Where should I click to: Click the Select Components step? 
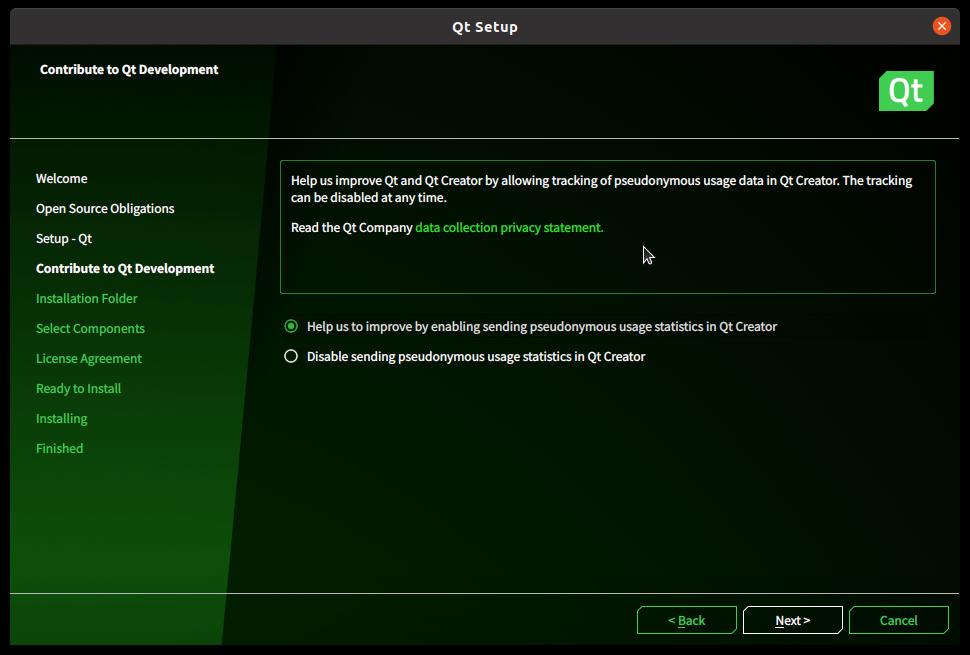click(90, 328)
